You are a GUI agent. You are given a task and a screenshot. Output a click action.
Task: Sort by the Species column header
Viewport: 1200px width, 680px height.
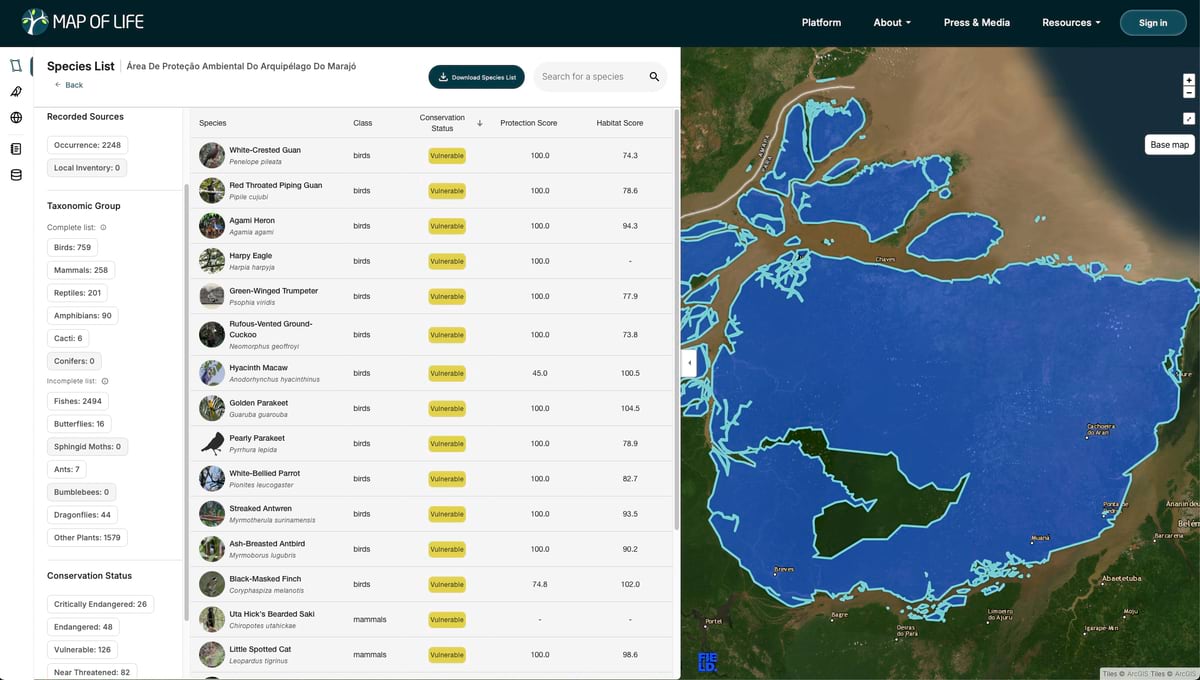tap(213, 123)
